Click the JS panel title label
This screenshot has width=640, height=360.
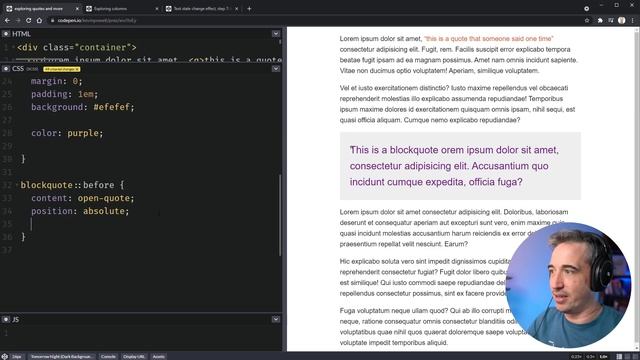[x=16, y=320]
